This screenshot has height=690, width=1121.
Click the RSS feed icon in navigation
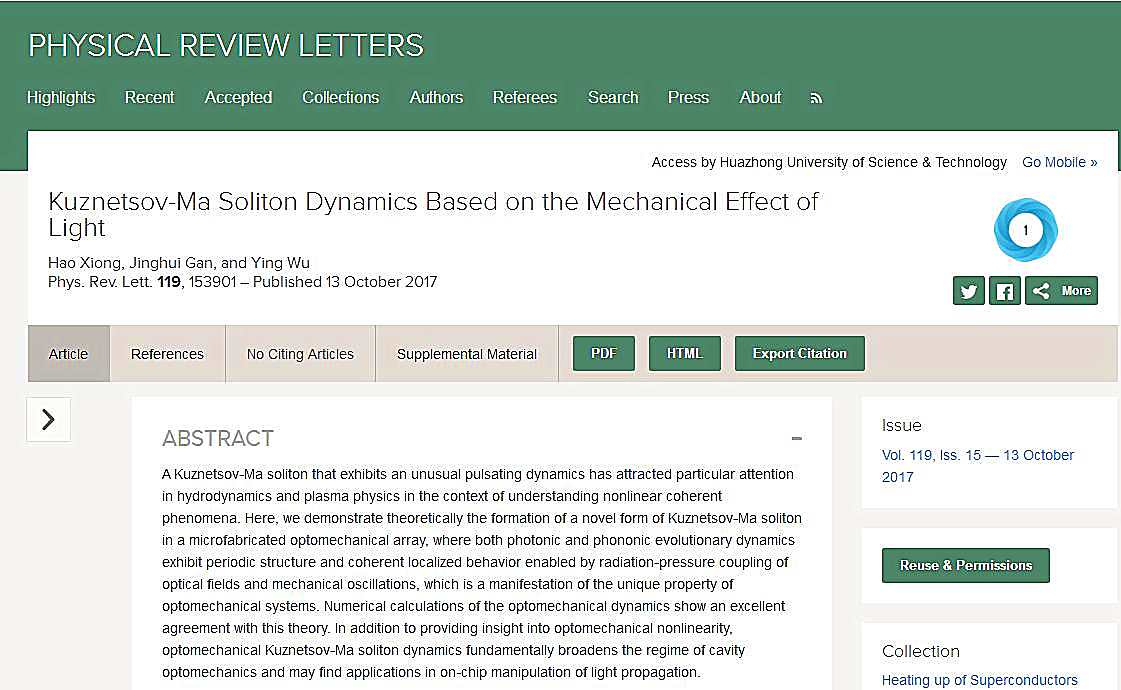816,98
